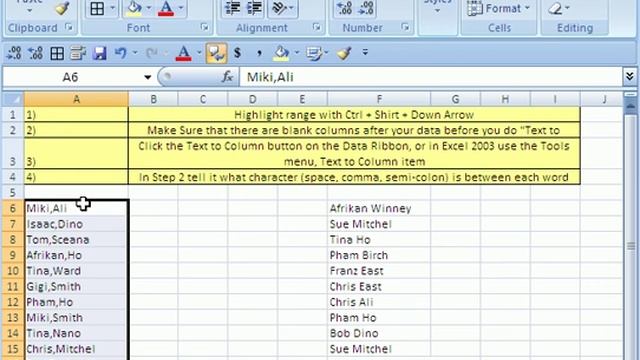Open the Format dropdown in Cells group
The width and height of the screenshot is (640, 360).
(498, 8)
